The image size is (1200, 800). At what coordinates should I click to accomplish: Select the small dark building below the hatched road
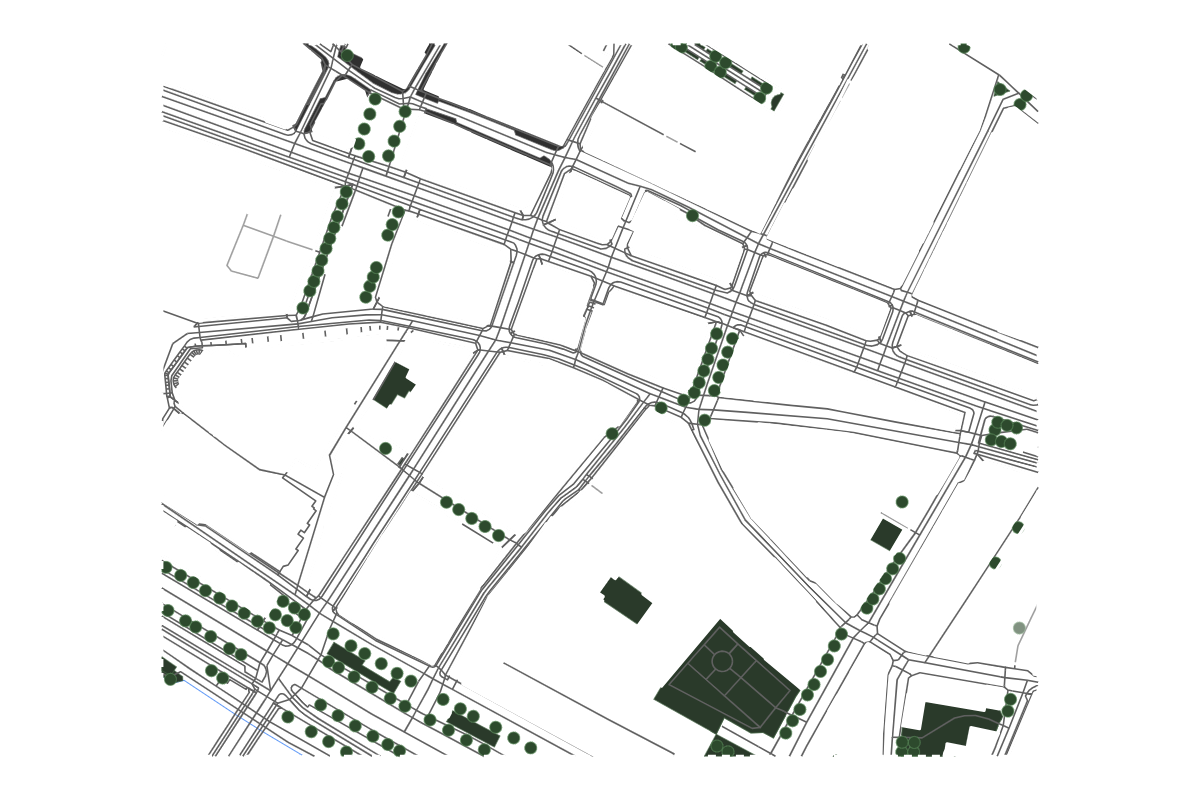(x=393, y=385)
